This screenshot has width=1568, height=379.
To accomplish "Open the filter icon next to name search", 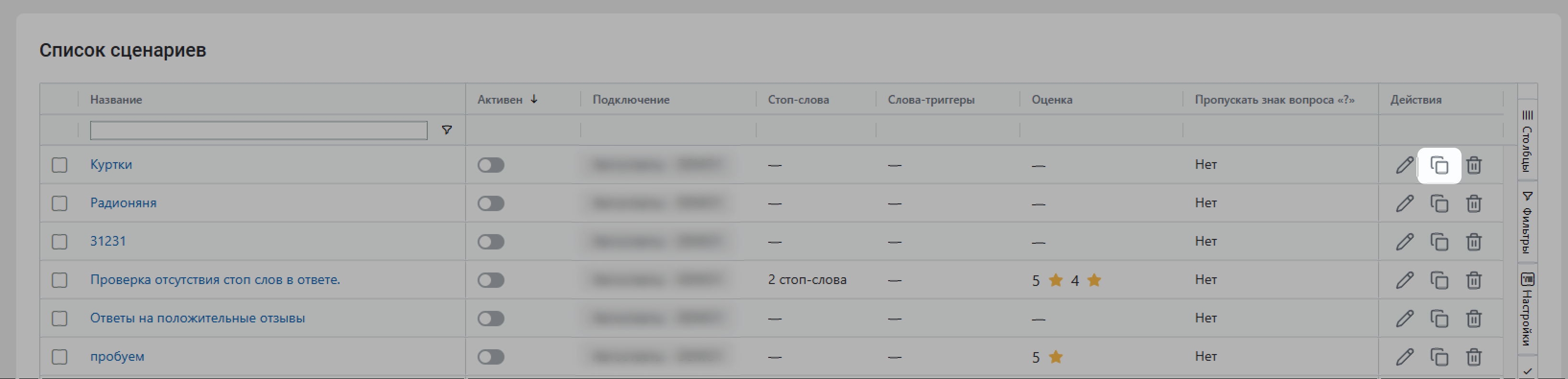I will click(447, 130).
